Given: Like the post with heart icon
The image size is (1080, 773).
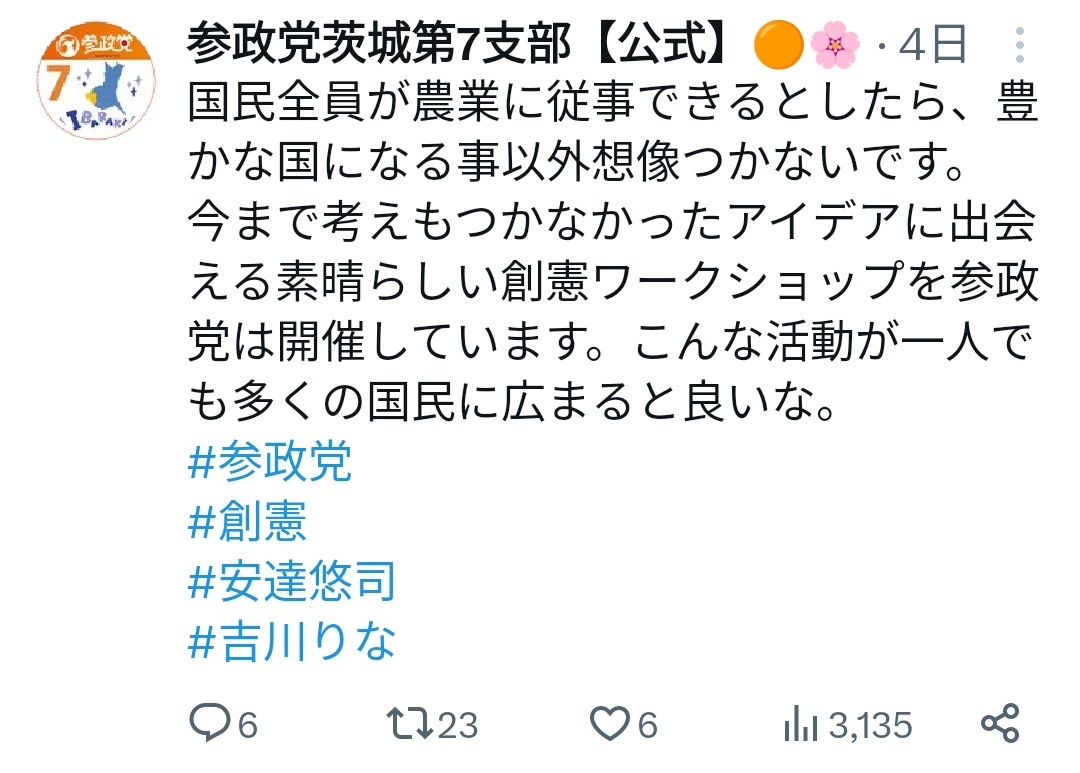Looking at the screenshot, I should [x=610, y=723].
